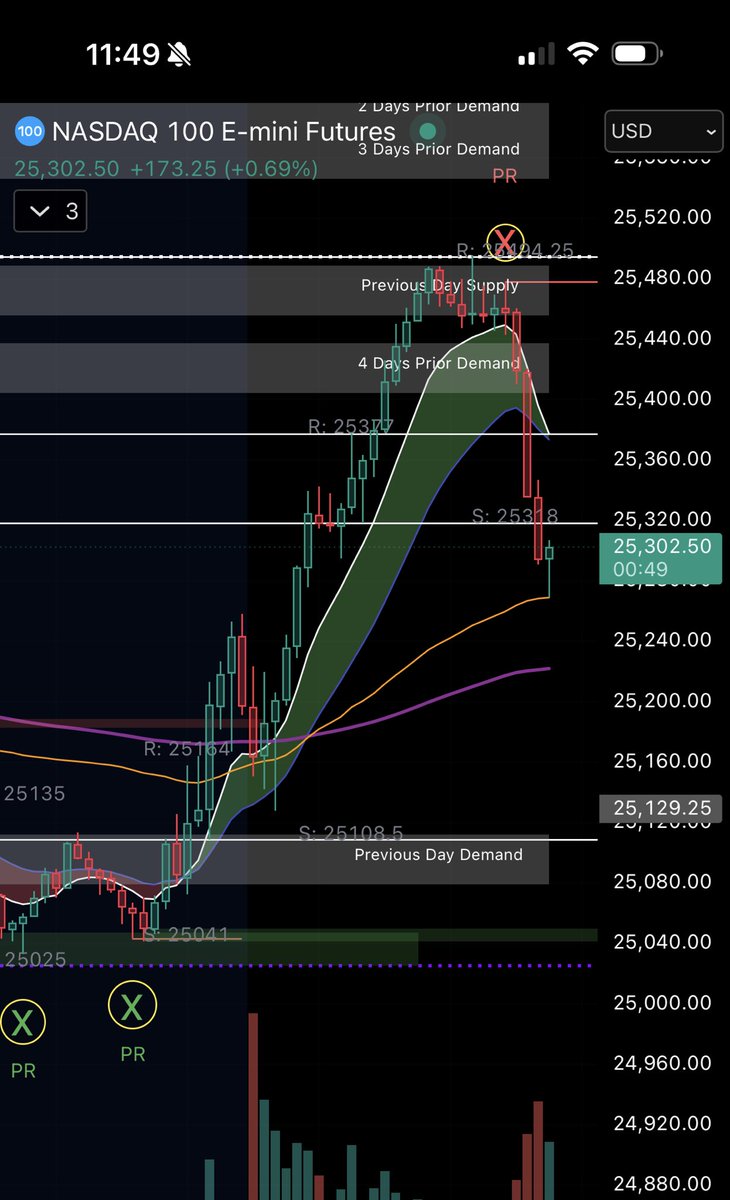Select the Previous Day Supply zone label
Image resolution: width=730 pixels, height=1200 pixels.
[x=440, y=286]
